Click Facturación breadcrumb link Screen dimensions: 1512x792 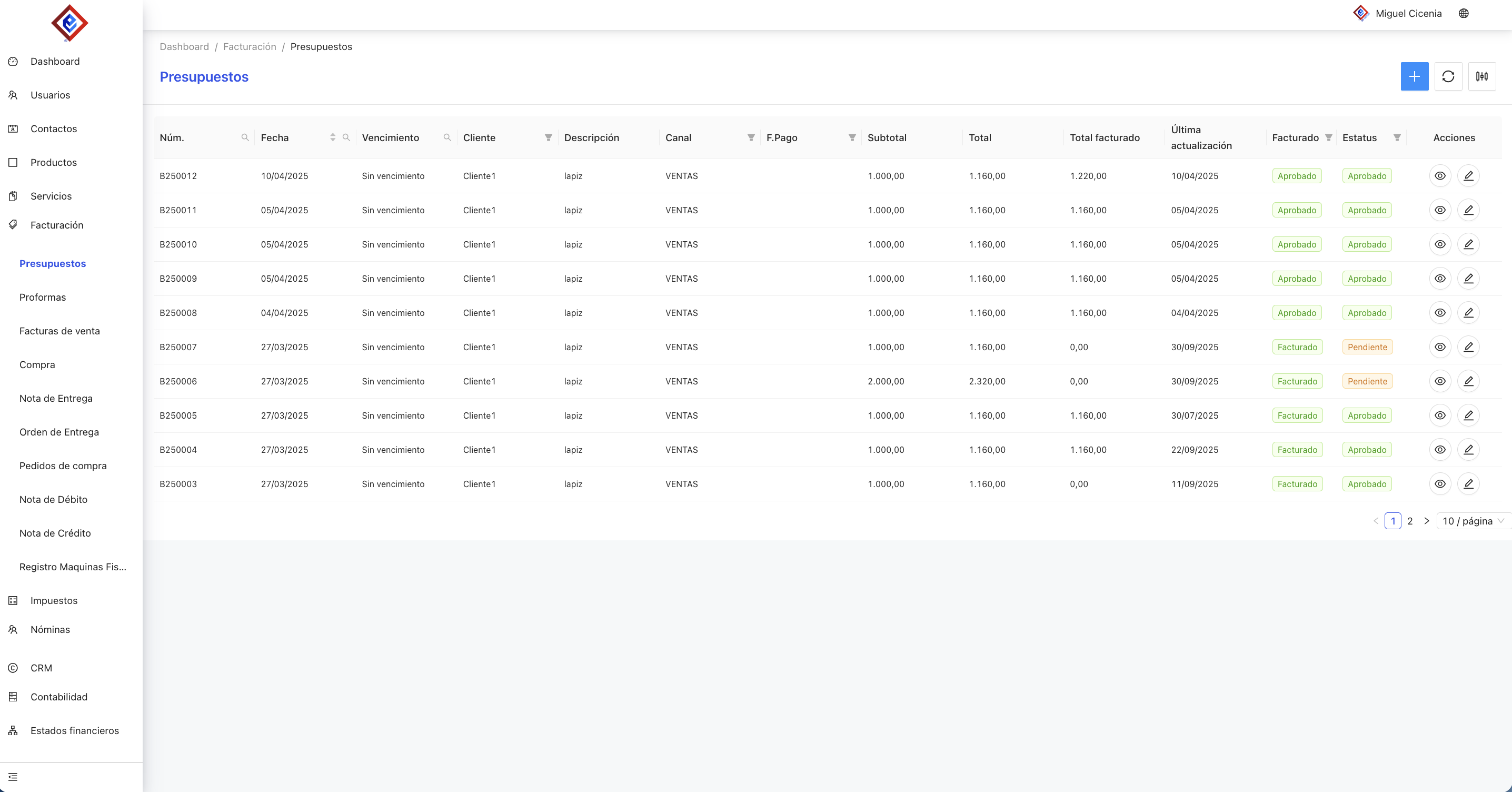pyautogui.click(x=250, y=46)
